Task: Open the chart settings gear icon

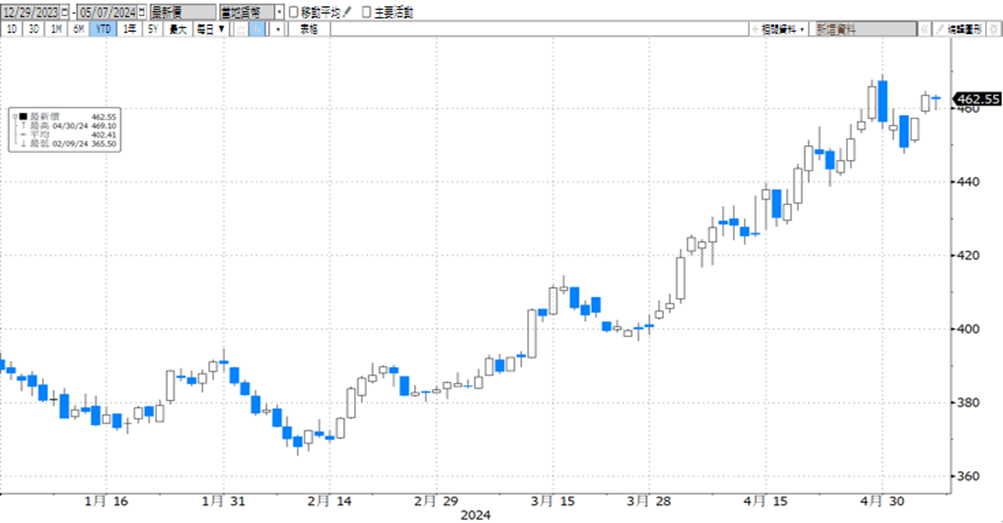Action: [993, 29]
